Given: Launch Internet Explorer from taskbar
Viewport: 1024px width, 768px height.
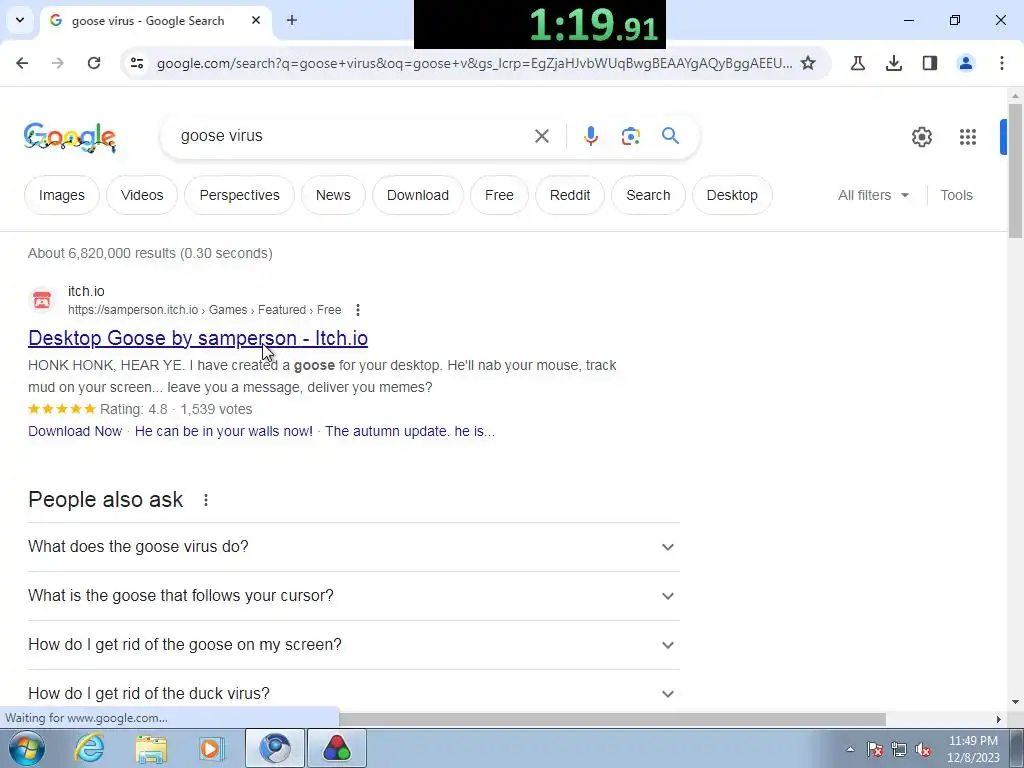Looking at the screenshot, I should tap(89, 748).
